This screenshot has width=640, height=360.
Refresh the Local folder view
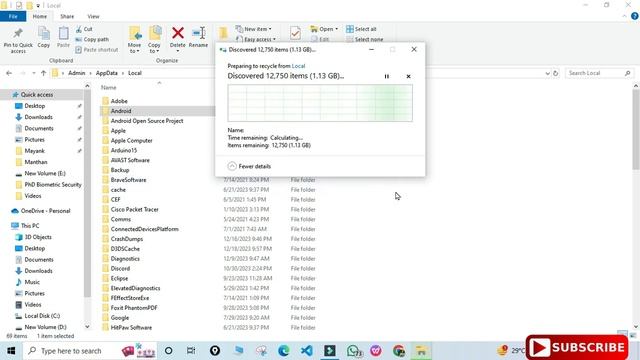click(x=556, y=73)
